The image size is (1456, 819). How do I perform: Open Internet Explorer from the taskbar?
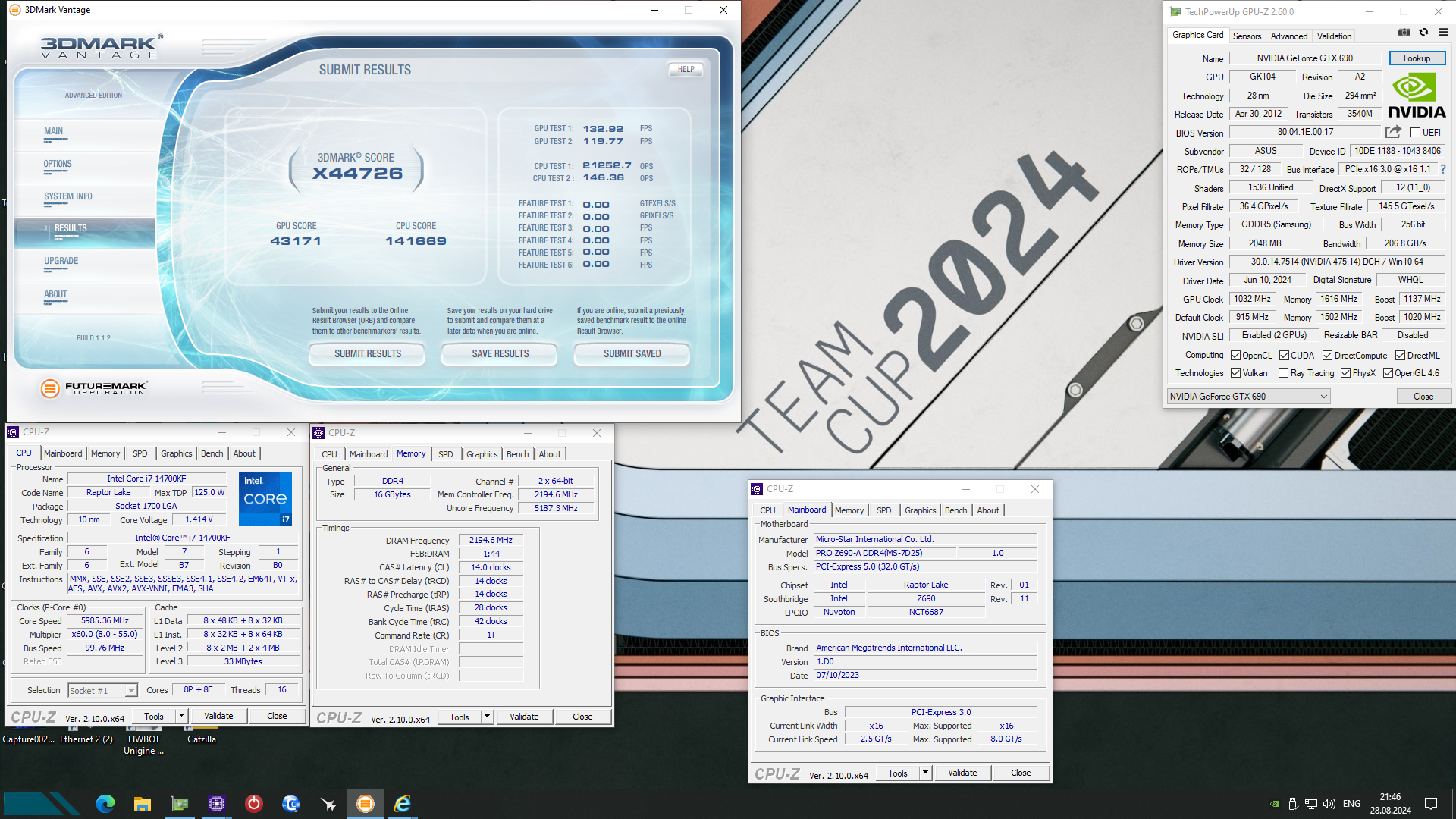pyautogui.click(x=403, y=803)
